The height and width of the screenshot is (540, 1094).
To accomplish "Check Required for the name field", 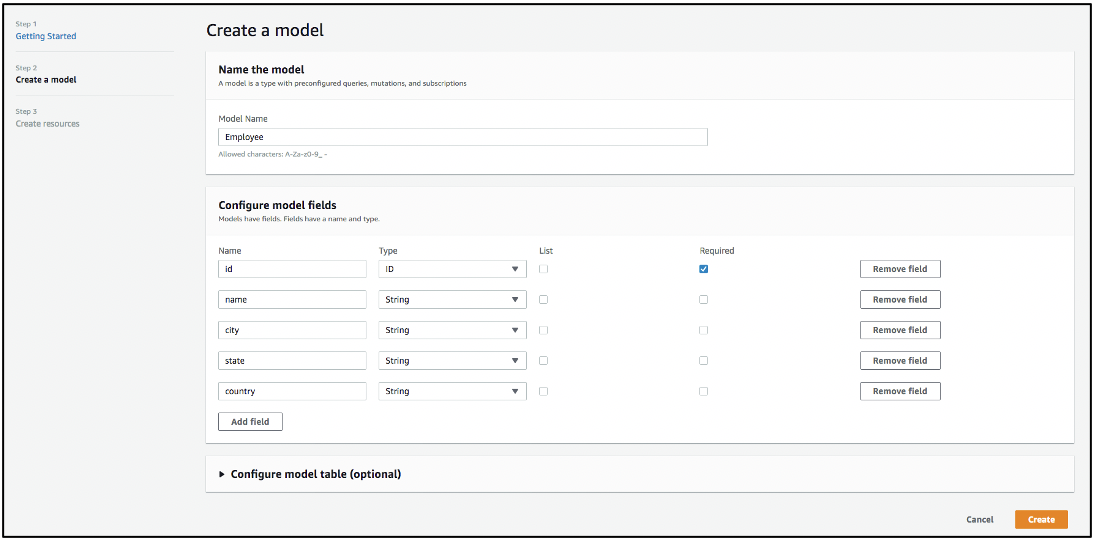I will 704,299.
